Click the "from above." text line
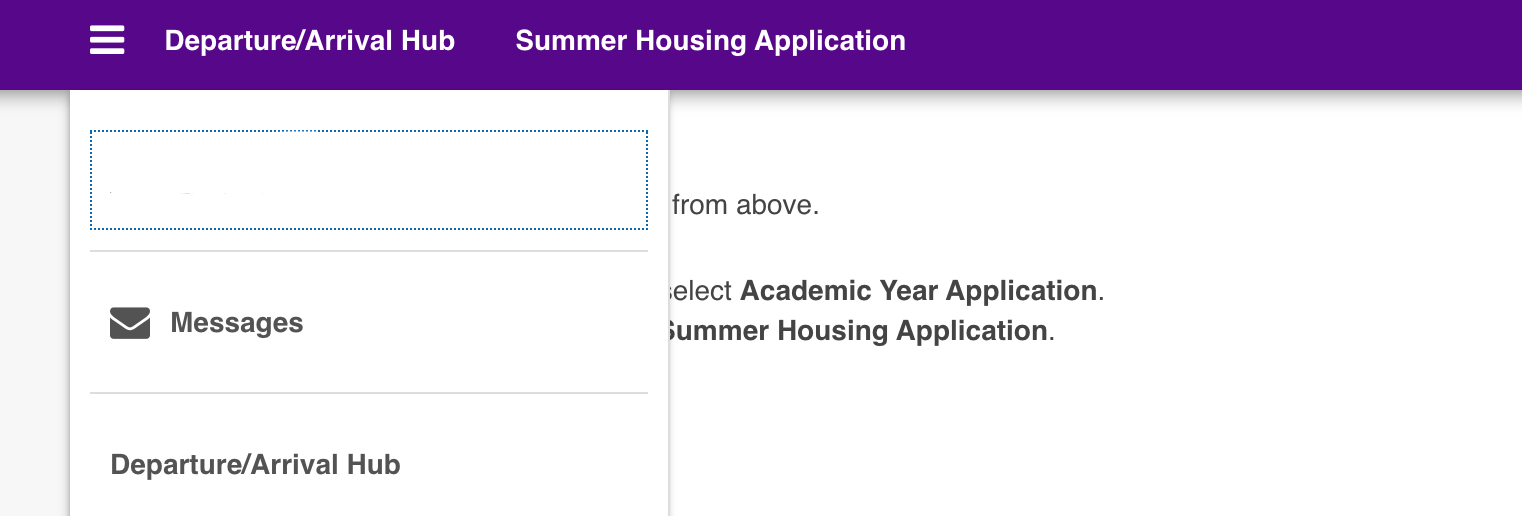1522x516 pixels. pyautogui.click(x=745, y=205)
